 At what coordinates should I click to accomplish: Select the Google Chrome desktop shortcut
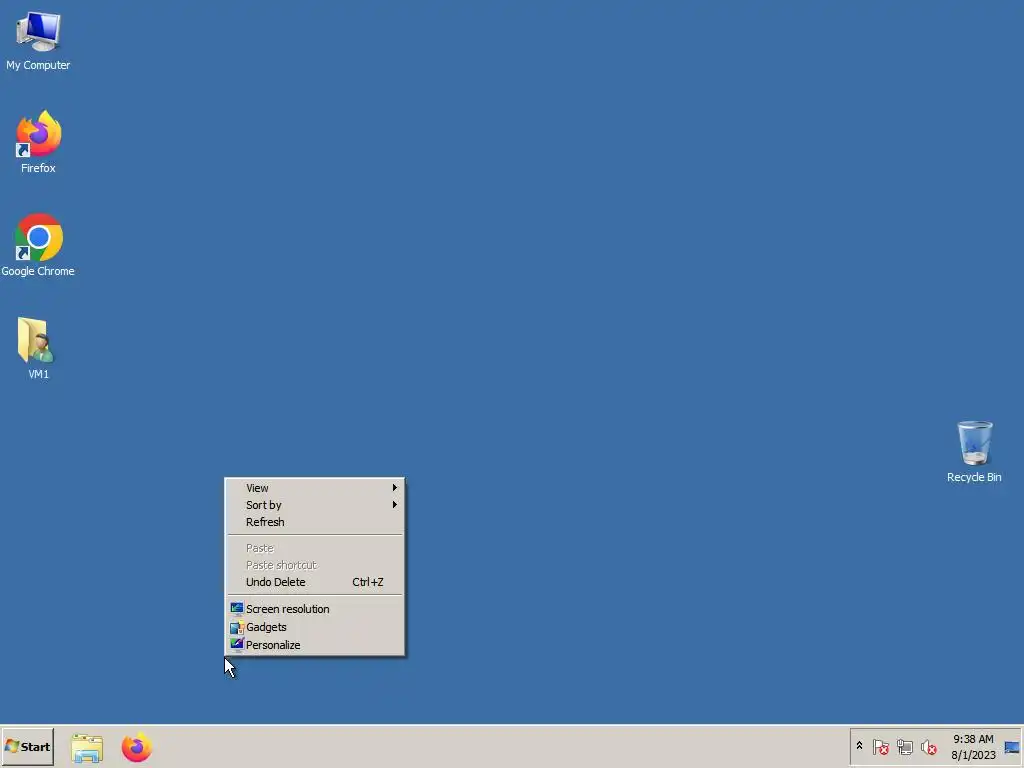(x=38, y=245)
